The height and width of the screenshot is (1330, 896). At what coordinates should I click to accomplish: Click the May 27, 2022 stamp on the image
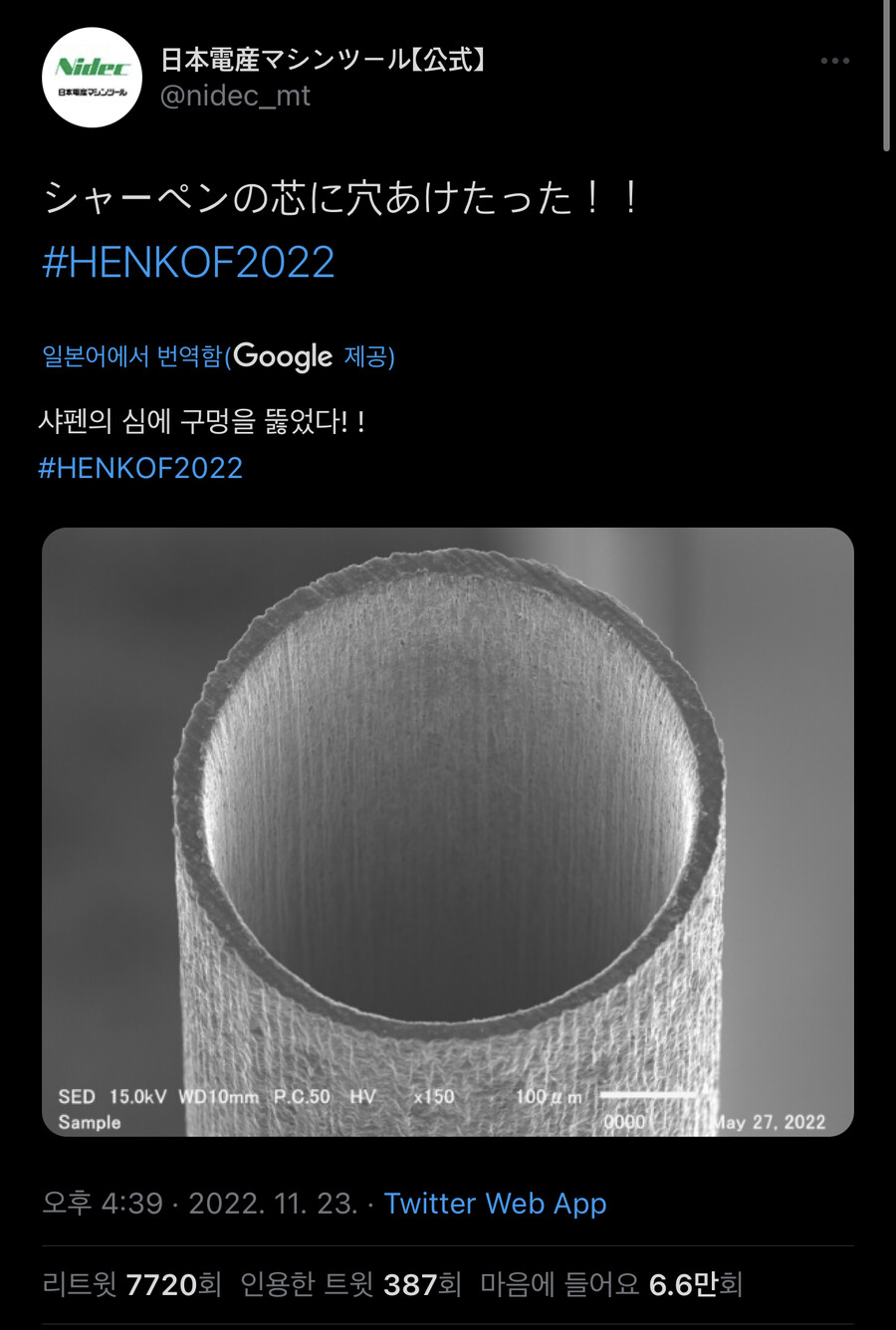pyautogui.click(x=770, y=1122)
